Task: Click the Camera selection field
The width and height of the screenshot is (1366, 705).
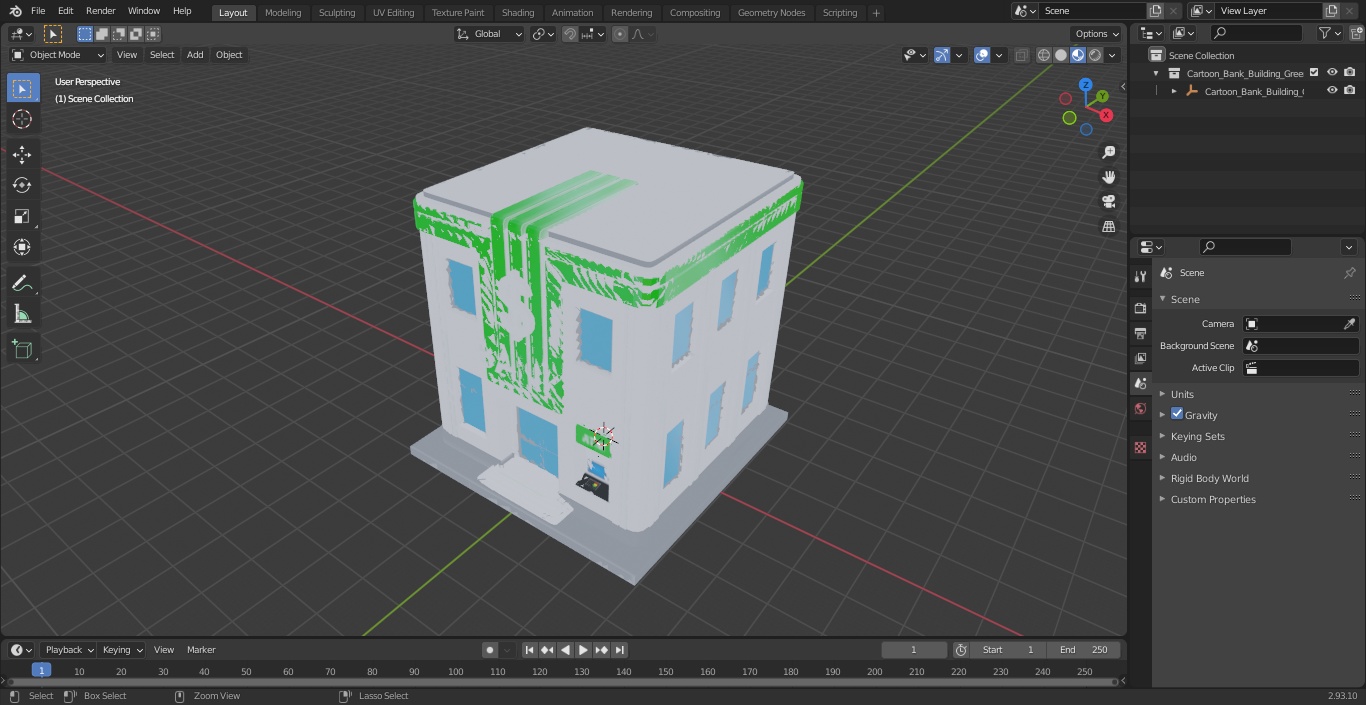Action: click(1300, 324)
